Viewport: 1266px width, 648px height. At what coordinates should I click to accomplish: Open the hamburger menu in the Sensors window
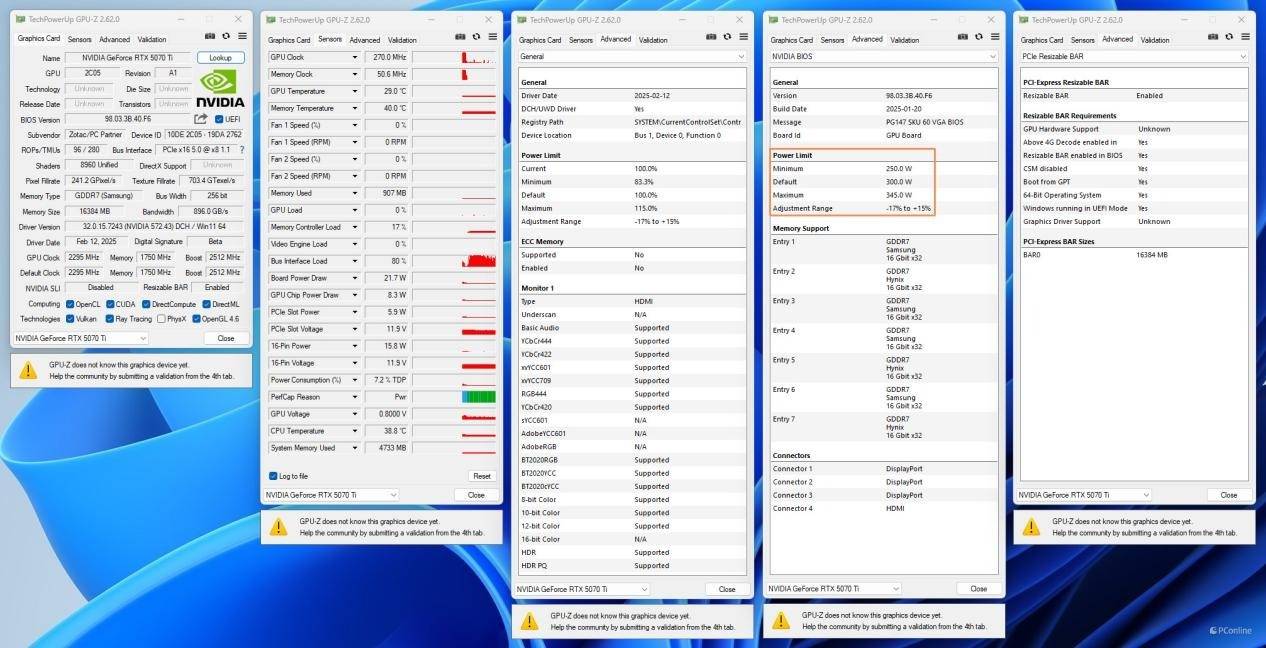tap(492, 37)
